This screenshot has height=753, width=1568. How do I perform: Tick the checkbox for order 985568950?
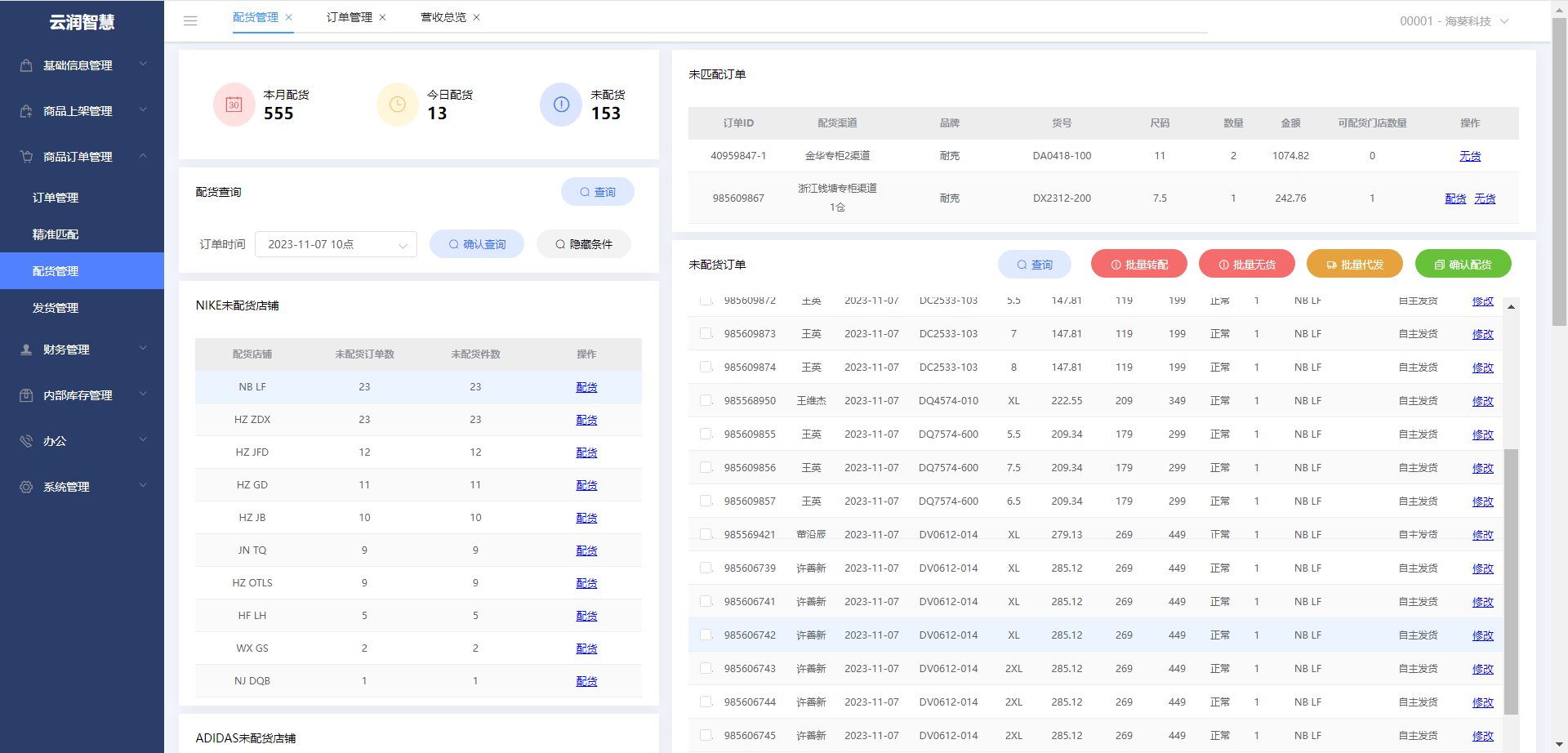(x=706, y=400)
